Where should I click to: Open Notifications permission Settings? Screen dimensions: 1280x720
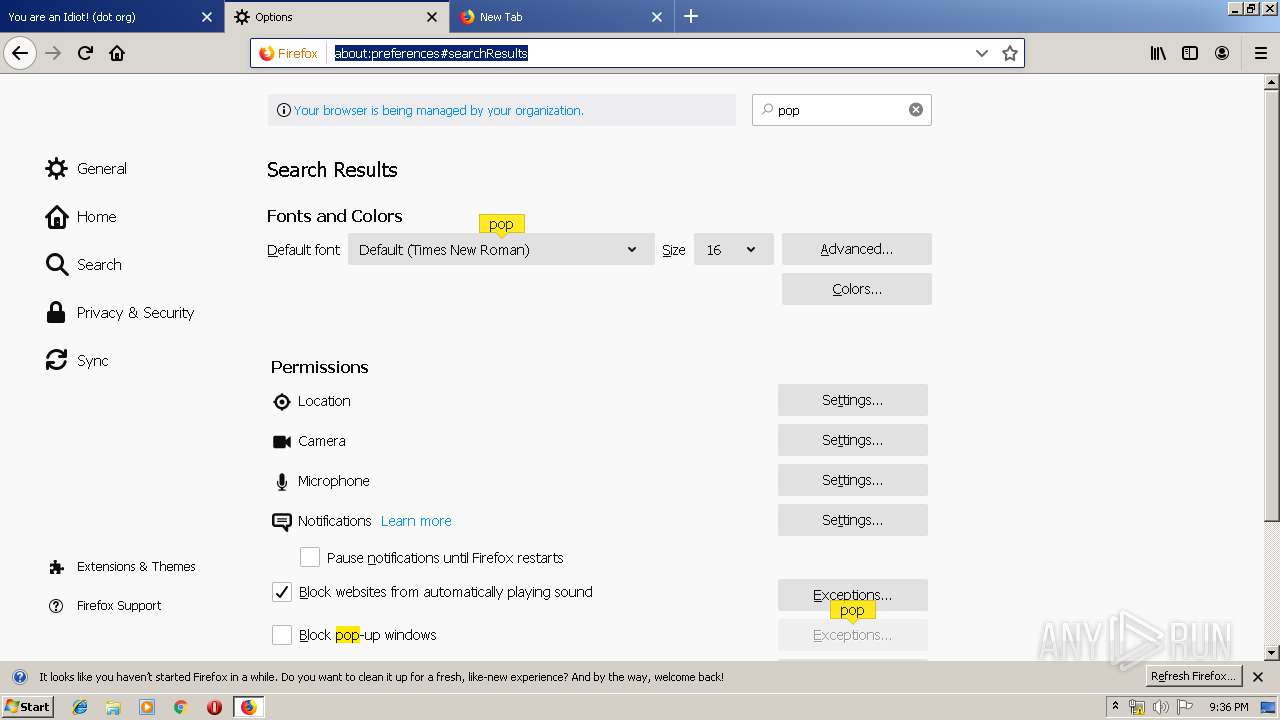click(853, 520)
